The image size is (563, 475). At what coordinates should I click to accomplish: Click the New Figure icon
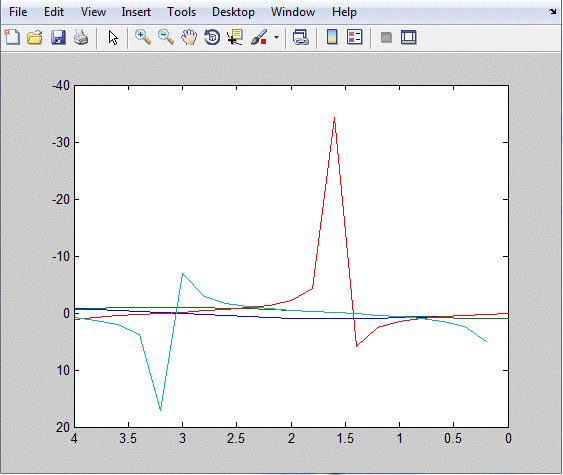click(x=12, y=37)
